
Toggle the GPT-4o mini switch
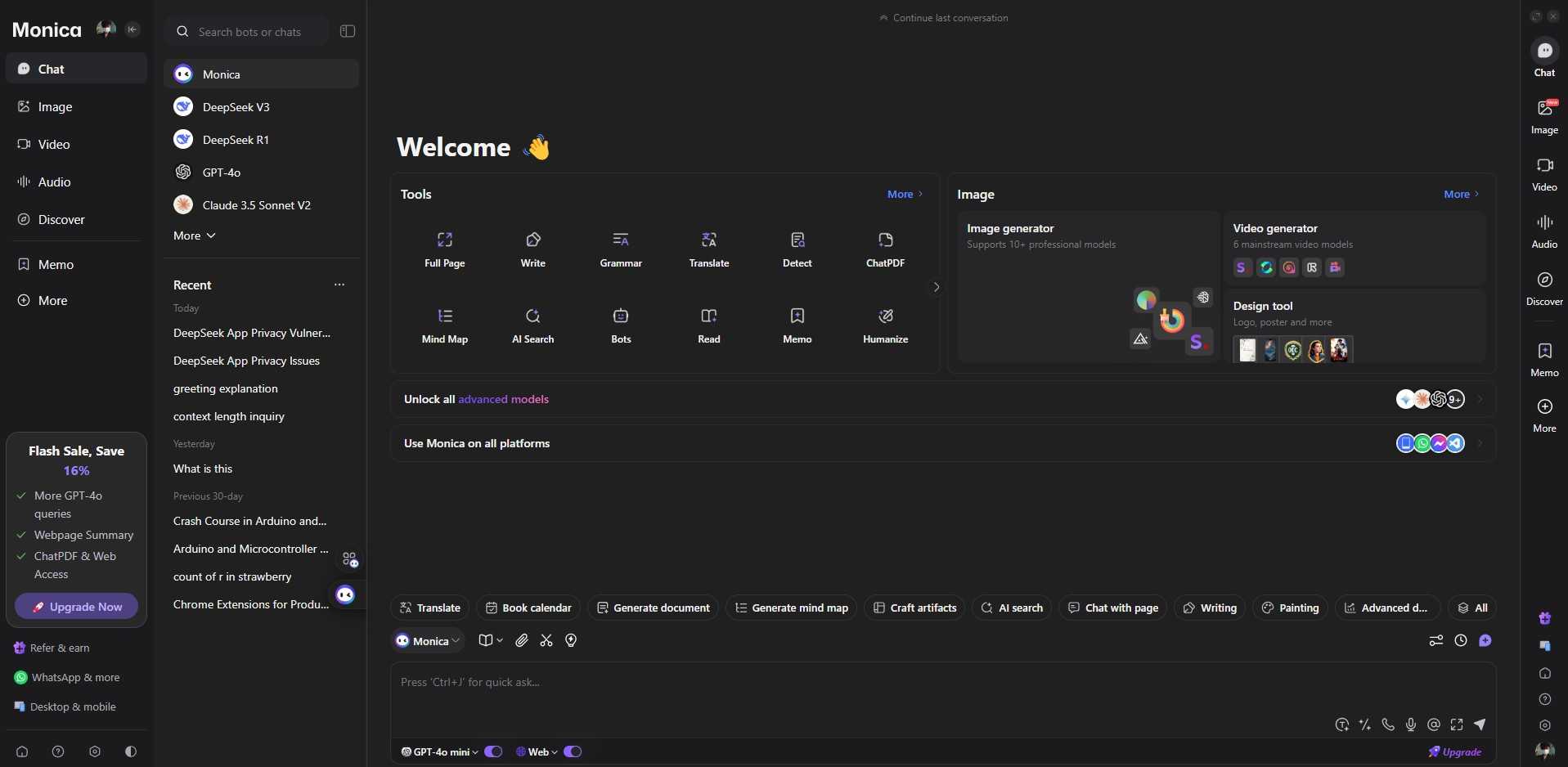(493, 751)
